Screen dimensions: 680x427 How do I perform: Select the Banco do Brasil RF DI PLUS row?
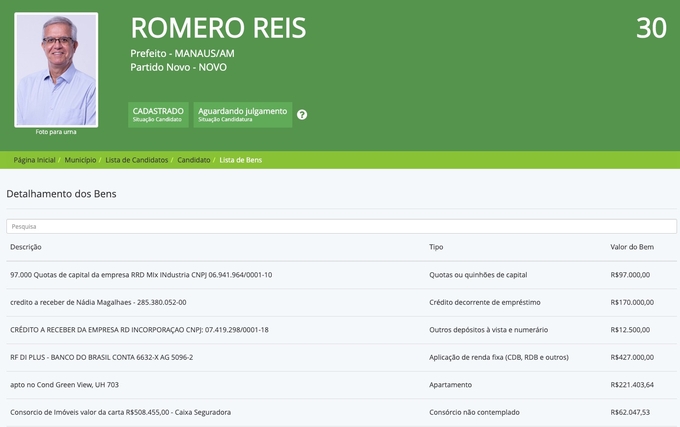pyautogui.click(x=101, y=357)
